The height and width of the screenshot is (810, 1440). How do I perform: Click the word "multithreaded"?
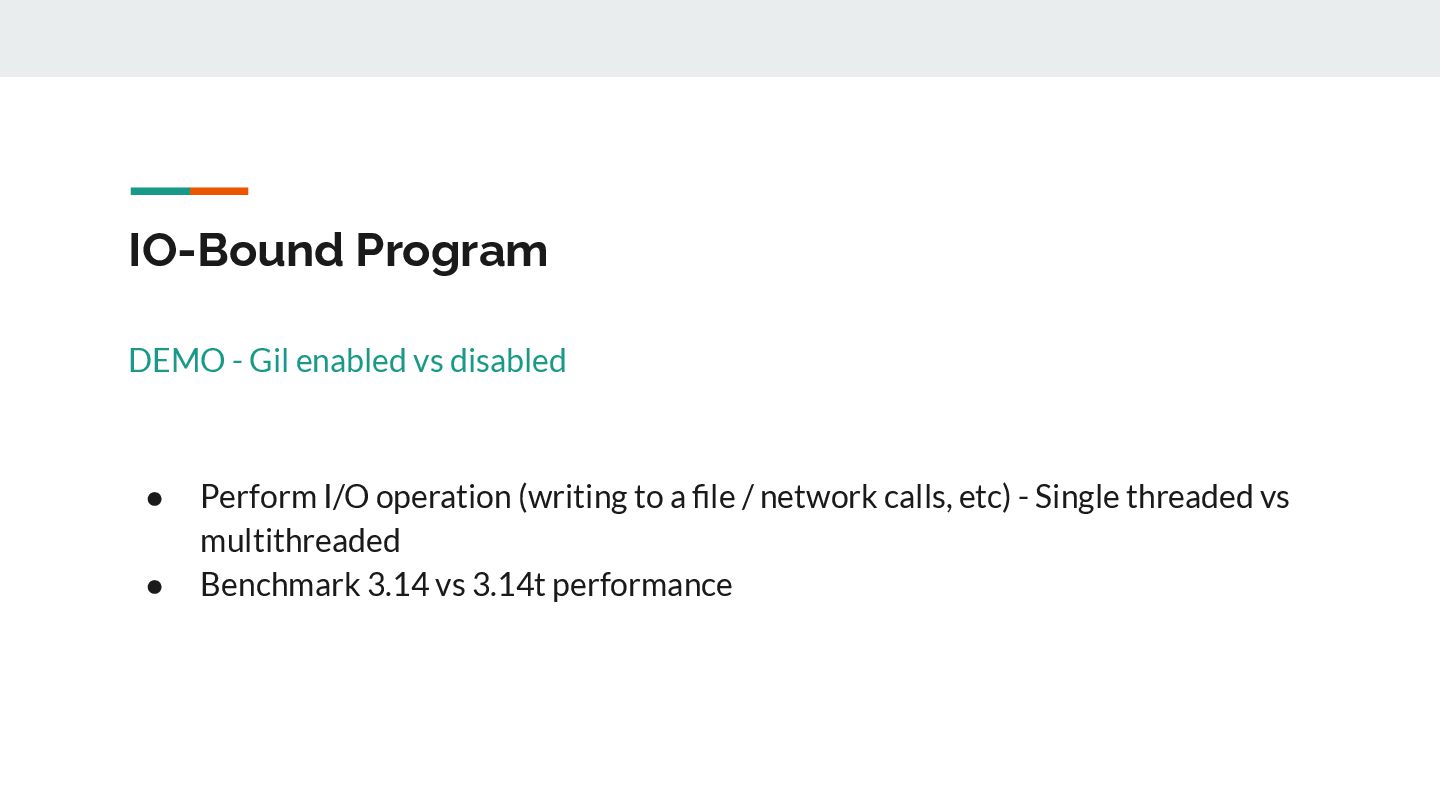click(x=300, y=540)
